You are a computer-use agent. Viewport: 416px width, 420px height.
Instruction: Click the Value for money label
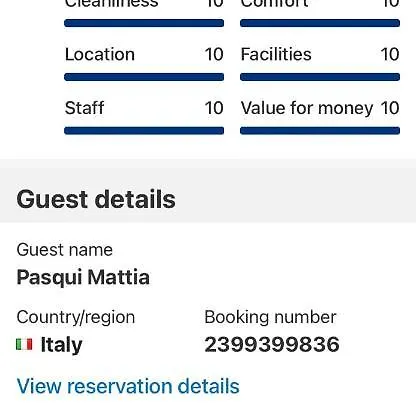[x=307, y=108]
